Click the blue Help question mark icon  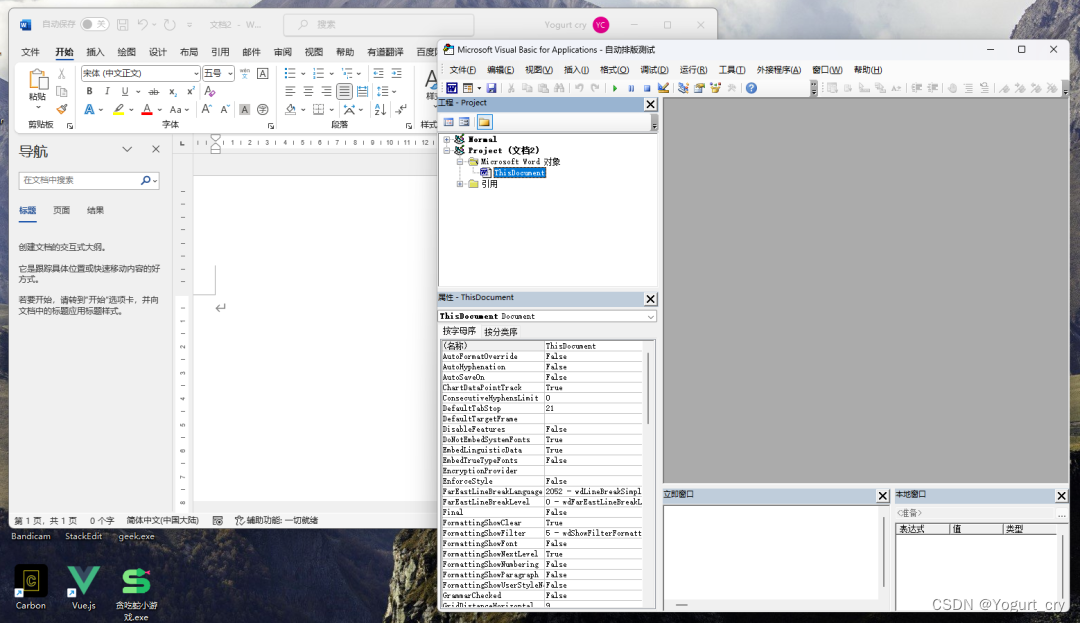click(x=751, y=88)
